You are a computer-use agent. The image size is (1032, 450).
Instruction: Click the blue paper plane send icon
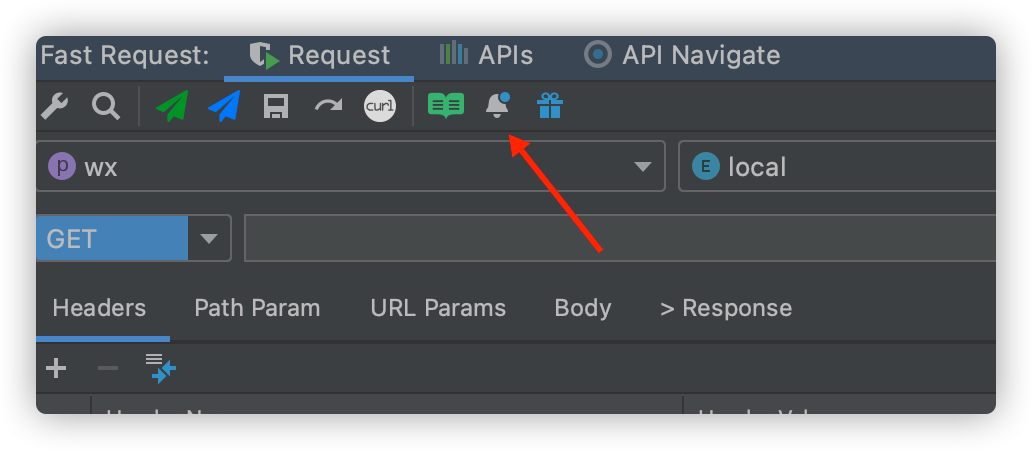224,106
